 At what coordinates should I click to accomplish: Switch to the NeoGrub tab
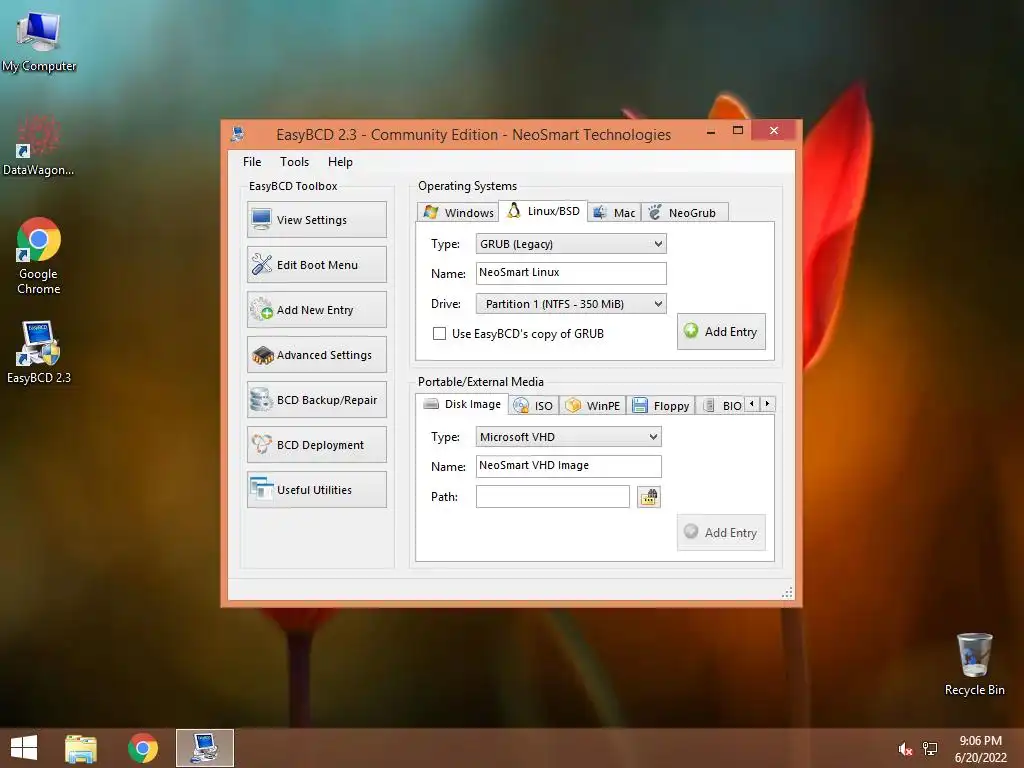click(684, 212)
